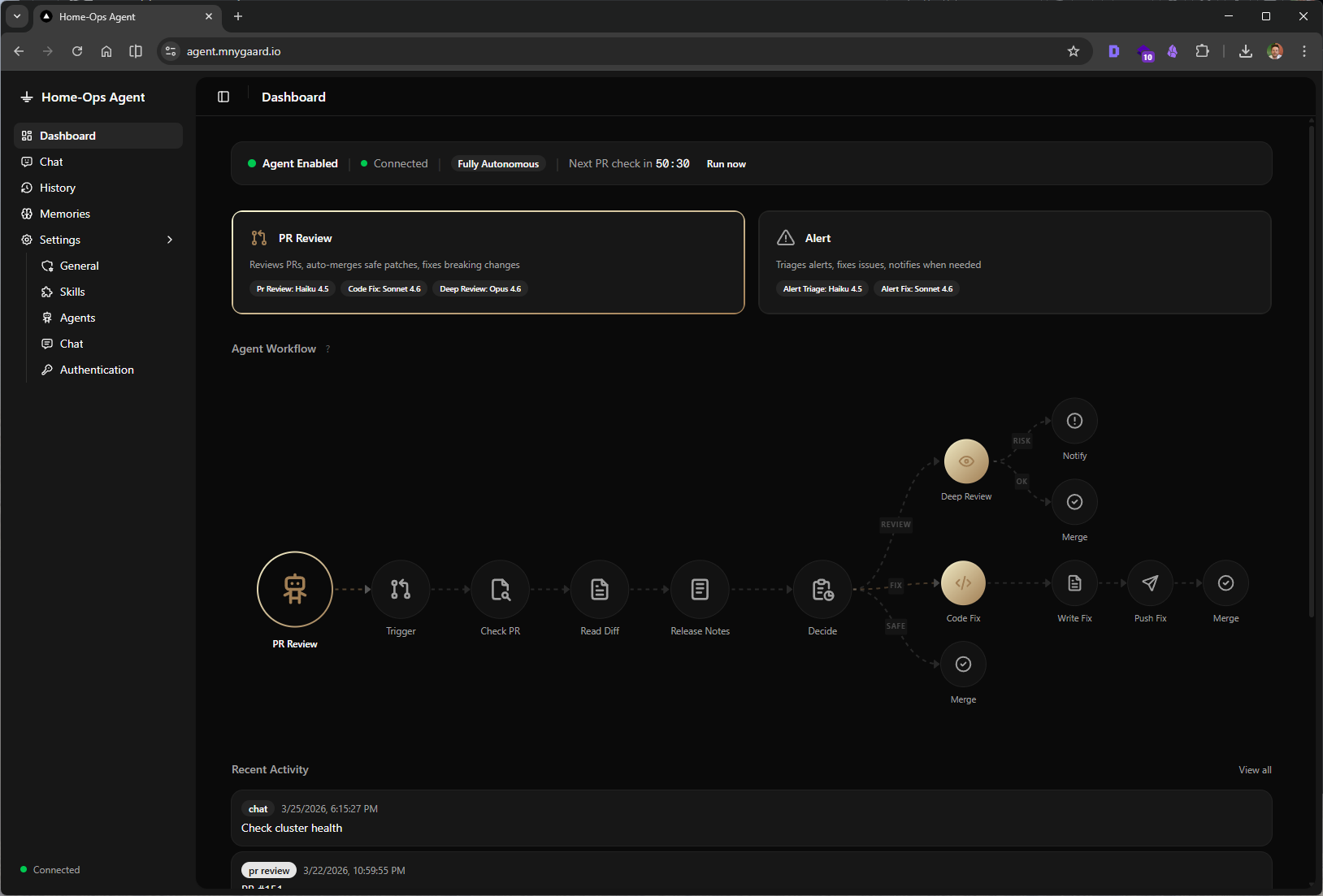The width and height of the screenshot is (1323, 896).
Task: Click the Connected status in sidebar footer
Action: [x=50, y=870]
